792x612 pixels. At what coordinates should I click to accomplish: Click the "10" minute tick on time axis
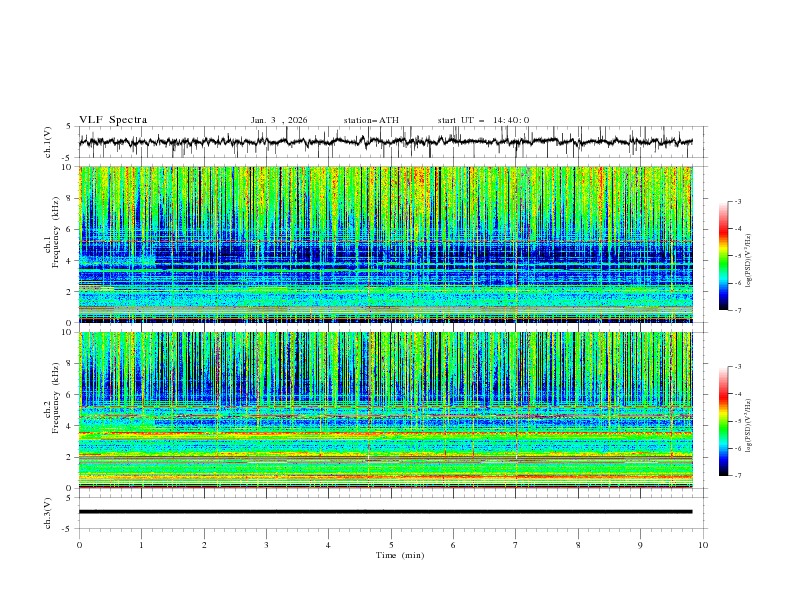(x=703, y=545)
